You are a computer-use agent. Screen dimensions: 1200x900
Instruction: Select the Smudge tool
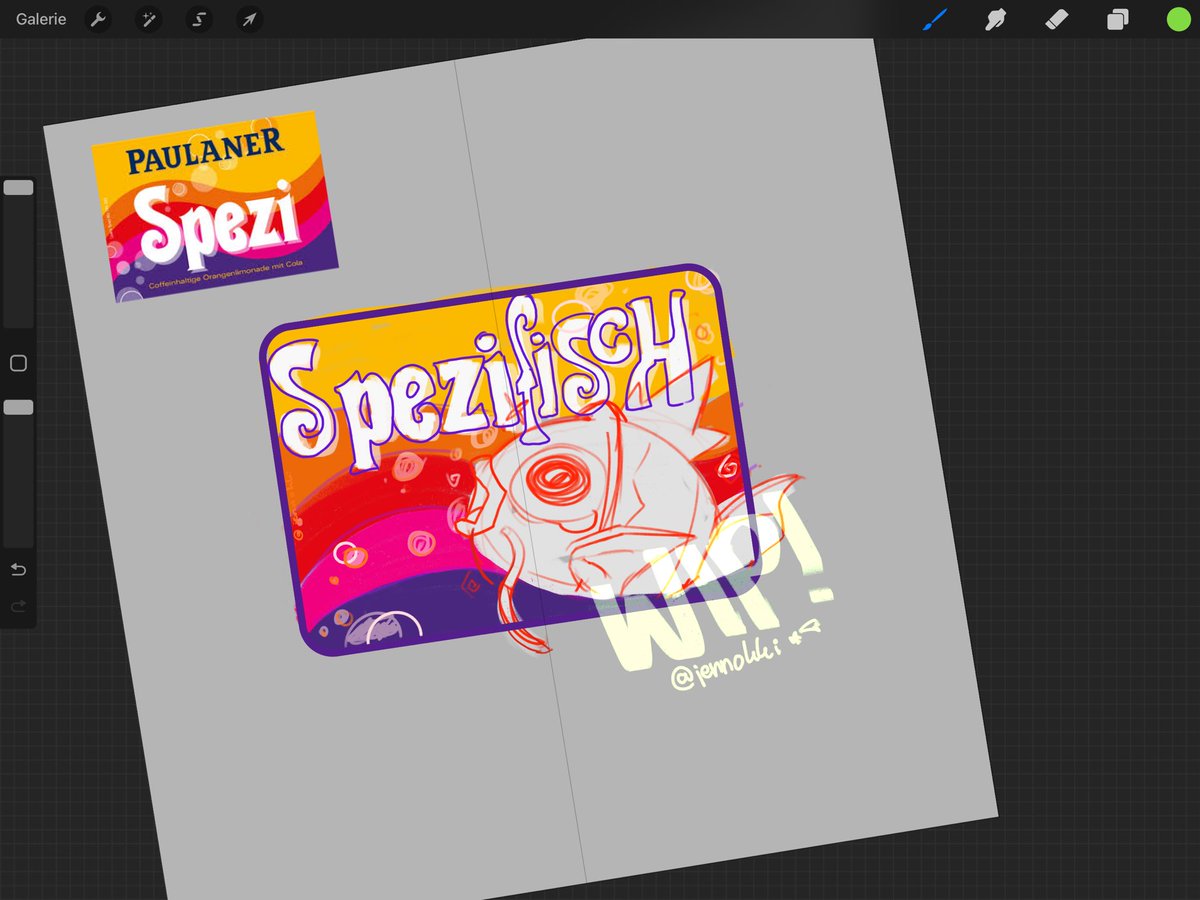click(x=995, y=19)
